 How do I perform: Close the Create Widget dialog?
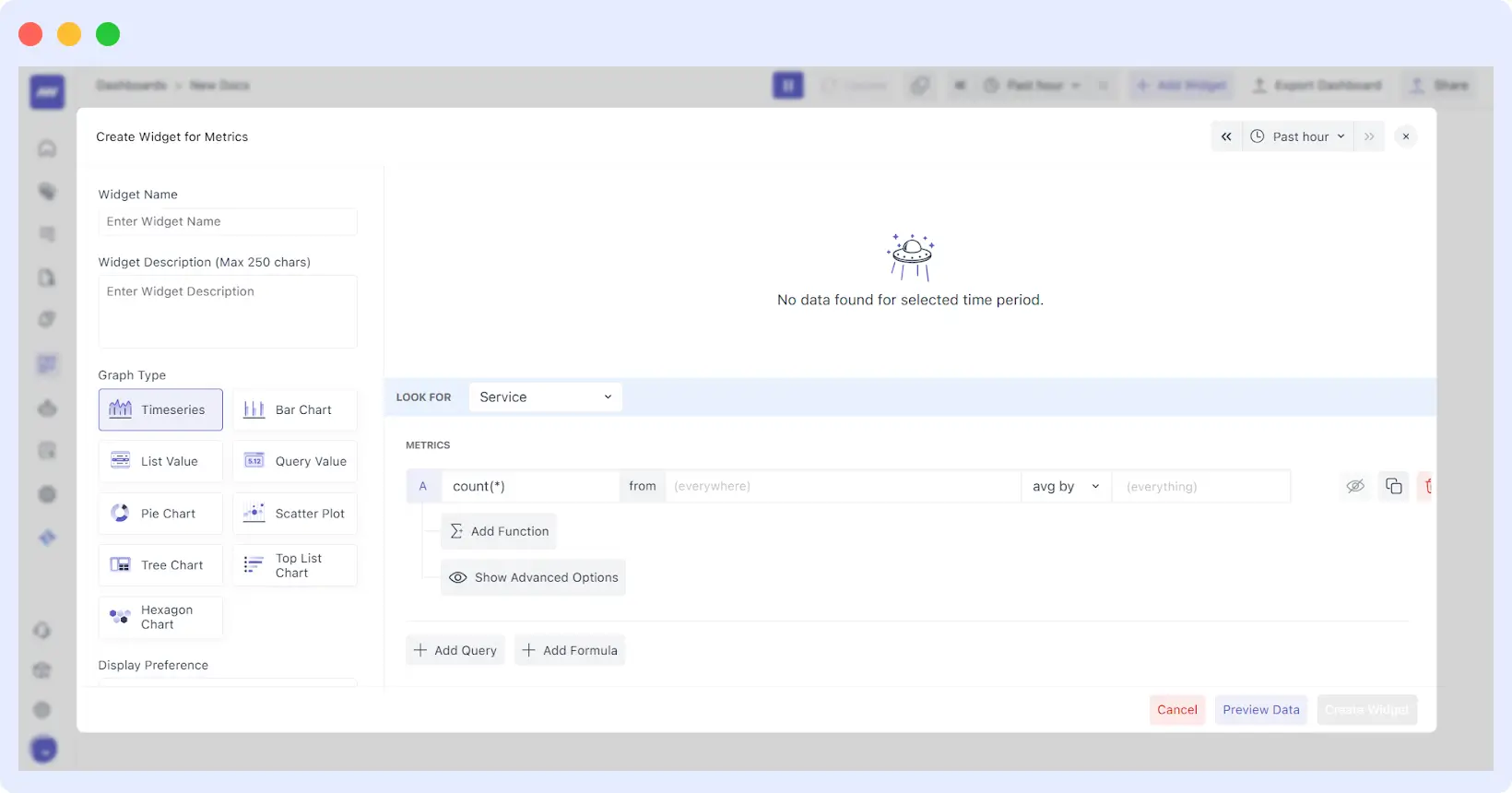pos(1406,136)
